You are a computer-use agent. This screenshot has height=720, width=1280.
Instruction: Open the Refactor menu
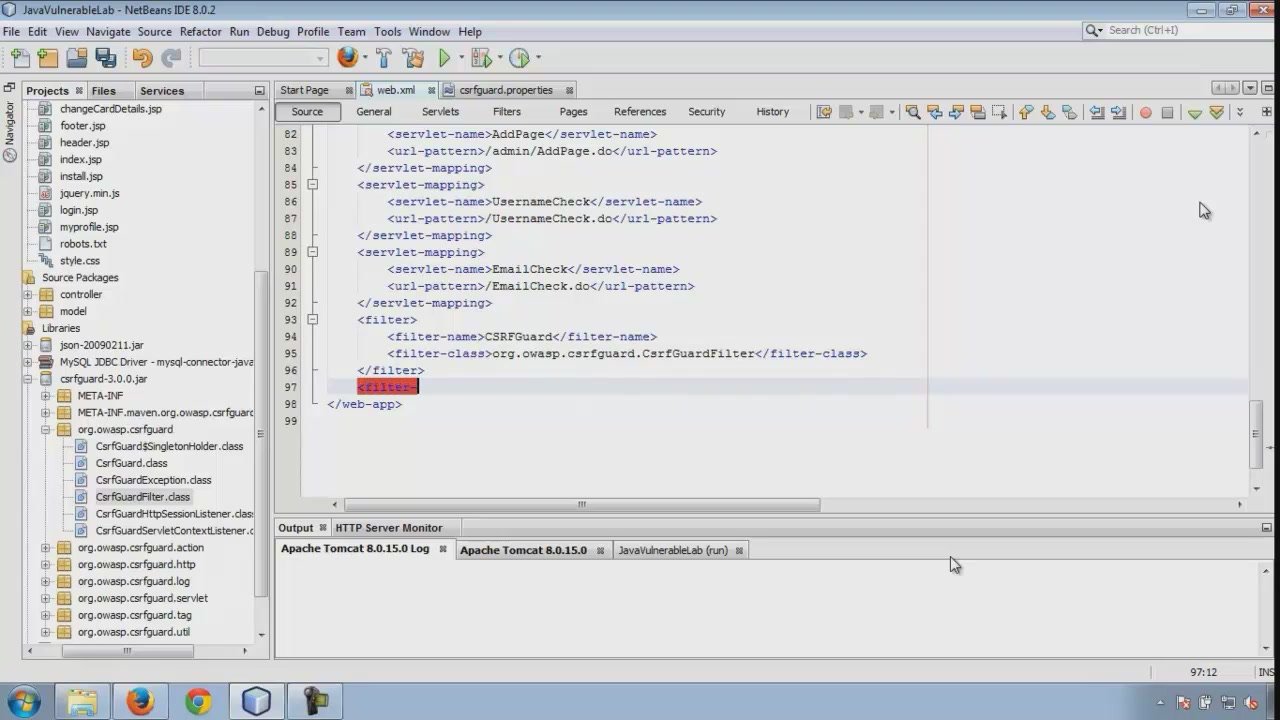200,32
